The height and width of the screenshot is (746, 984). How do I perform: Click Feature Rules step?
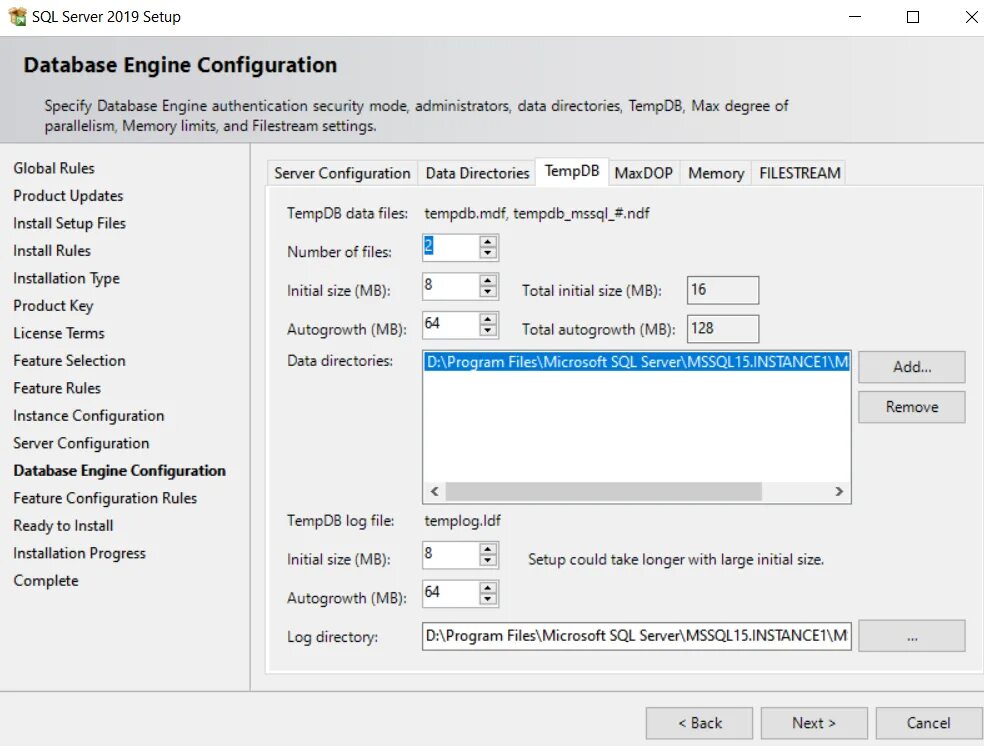pyautogui.click(x=57, y=388)
